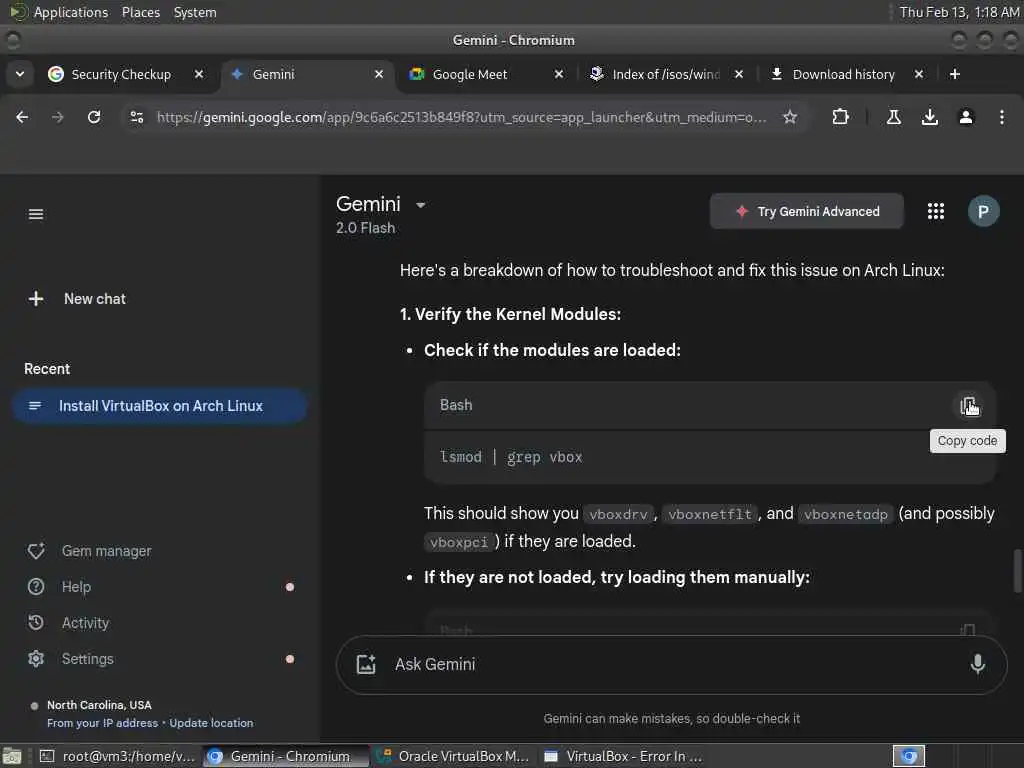Open the Applications menu
1024x768 pixels.
point(71,12)
